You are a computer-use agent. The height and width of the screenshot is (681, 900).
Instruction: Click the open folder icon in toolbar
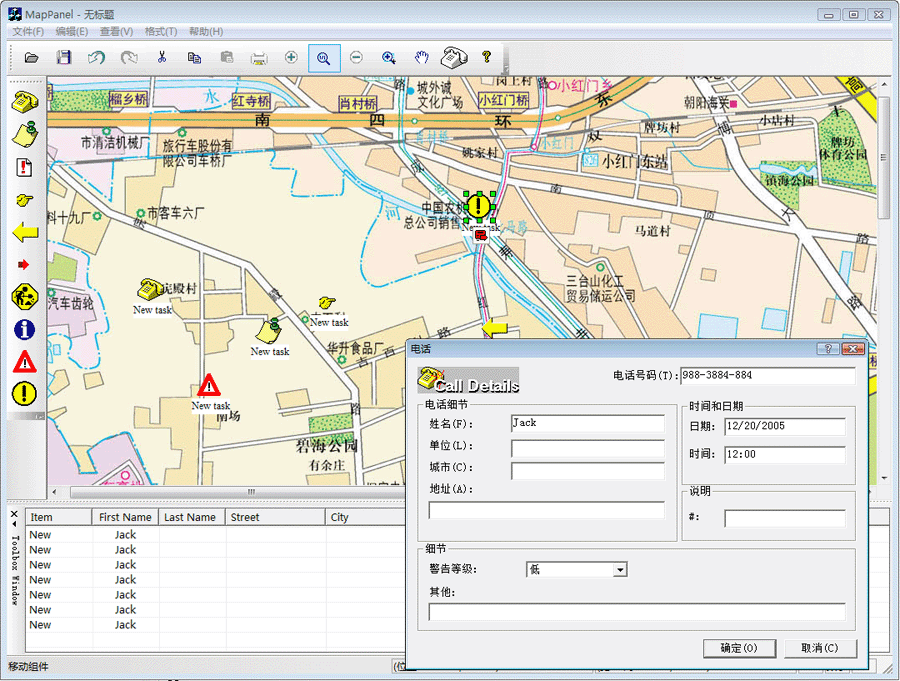[32, 58]
